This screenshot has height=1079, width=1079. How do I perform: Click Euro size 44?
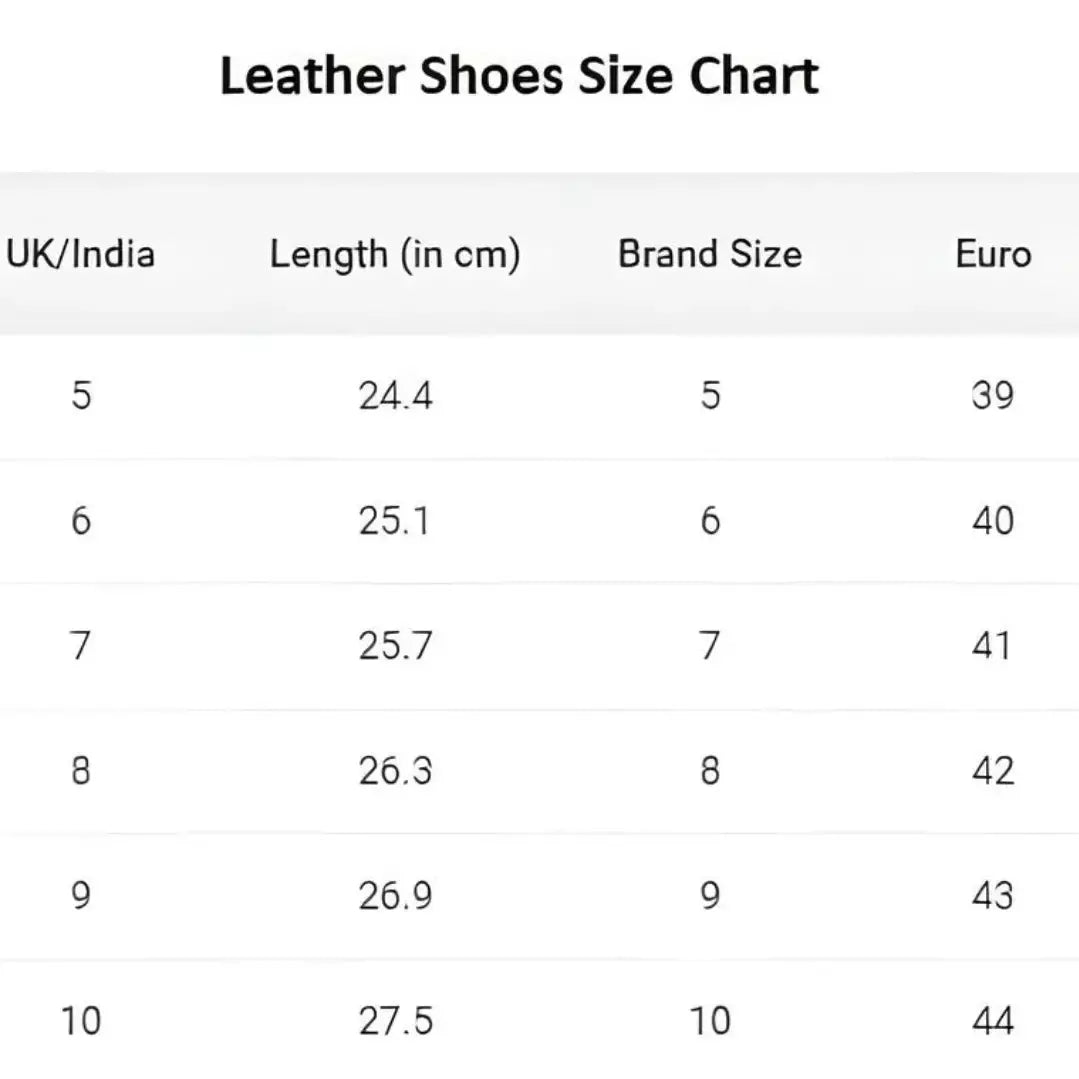pyautogui.click(x=993, y=1021)
